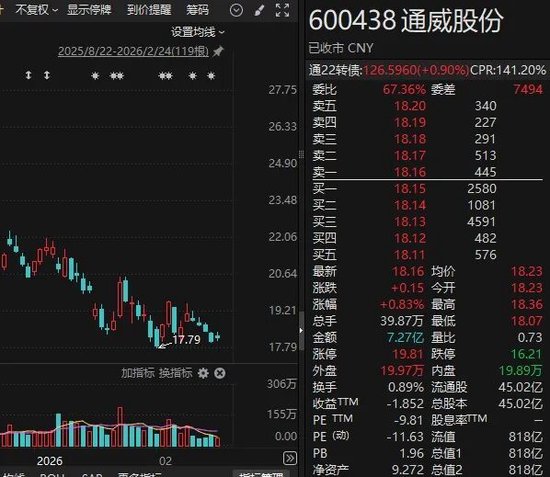Click 金额 value 7.27亿
Viewport: 550px width, 477px height.
[x=405, y=337]
